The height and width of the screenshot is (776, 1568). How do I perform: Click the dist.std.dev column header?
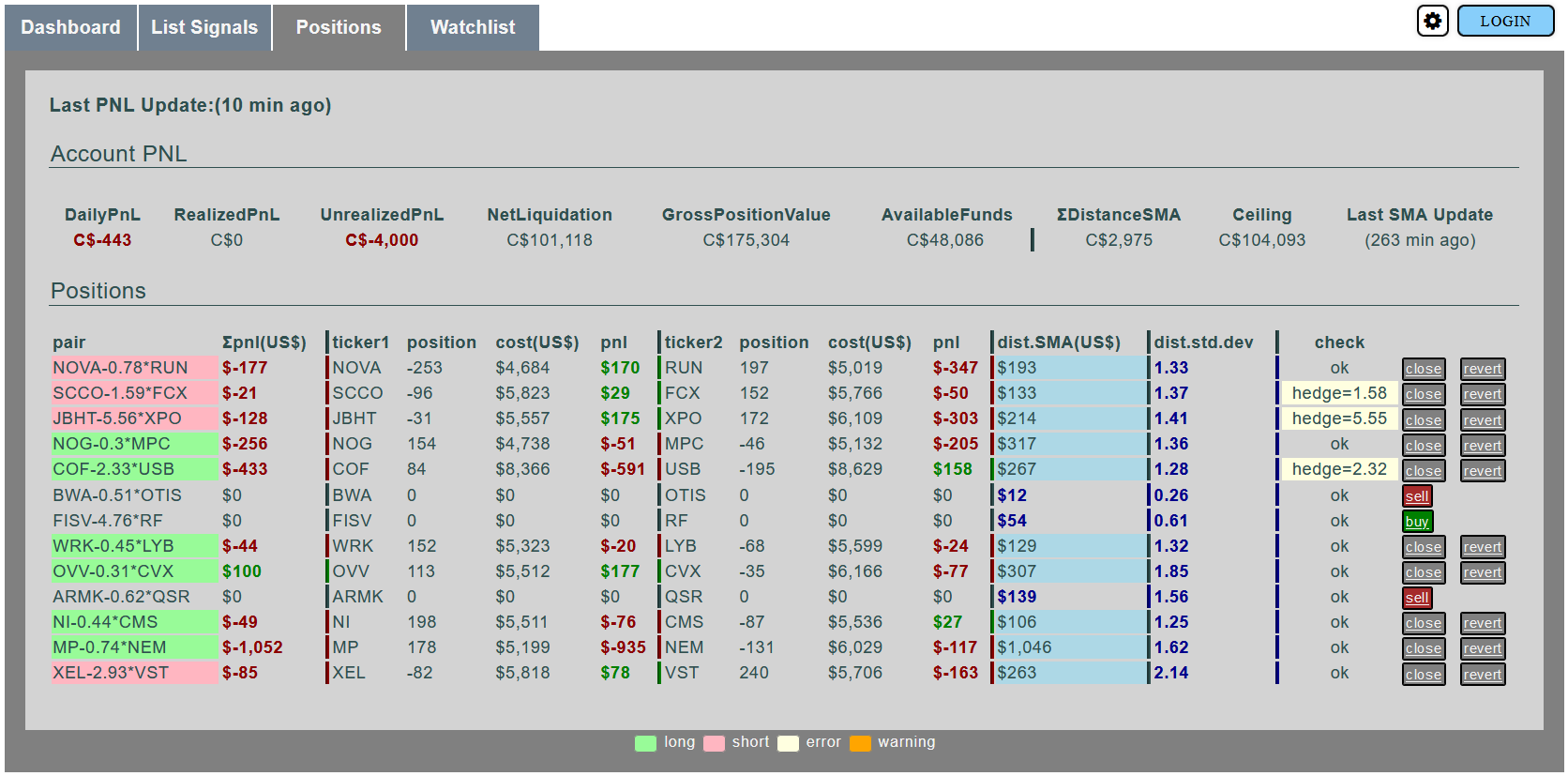[x=1203, y=342]
